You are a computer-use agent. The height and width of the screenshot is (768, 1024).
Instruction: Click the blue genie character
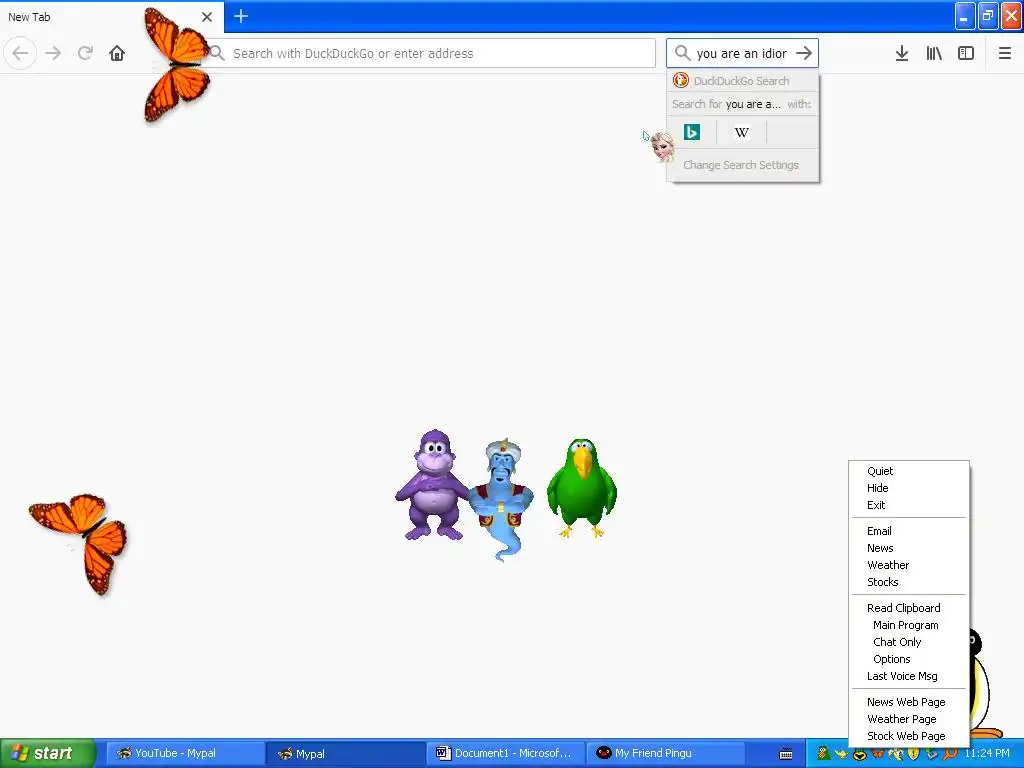(x=503, y=500)
